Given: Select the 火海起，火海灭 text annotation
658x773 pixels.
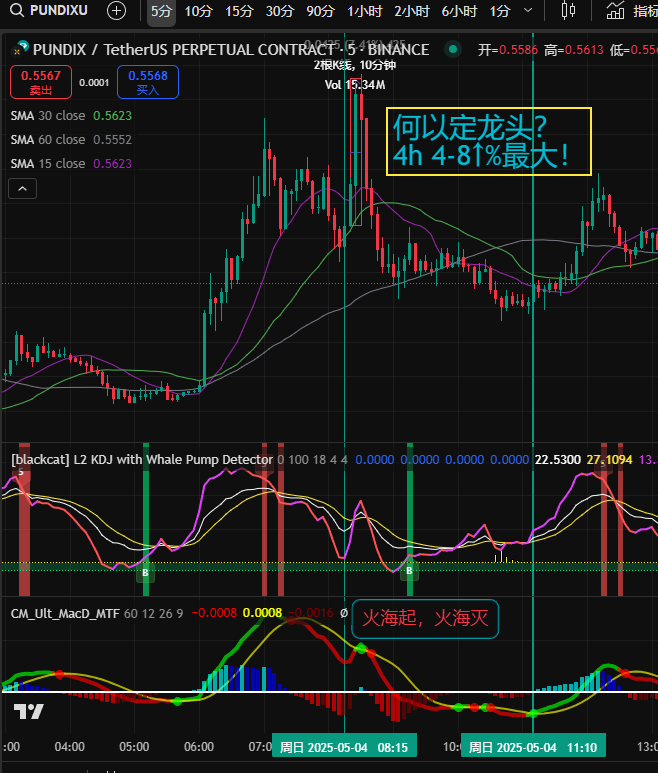Looking at the screenshot, I should (x=425, y=618).
